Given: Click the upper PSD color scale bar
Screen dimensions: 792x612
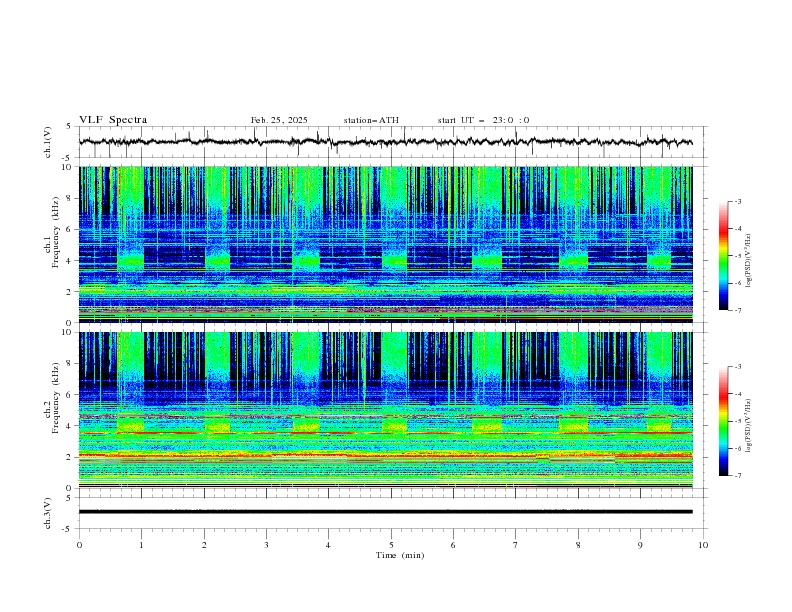Looking at the screenshot, I should [723, 256].
